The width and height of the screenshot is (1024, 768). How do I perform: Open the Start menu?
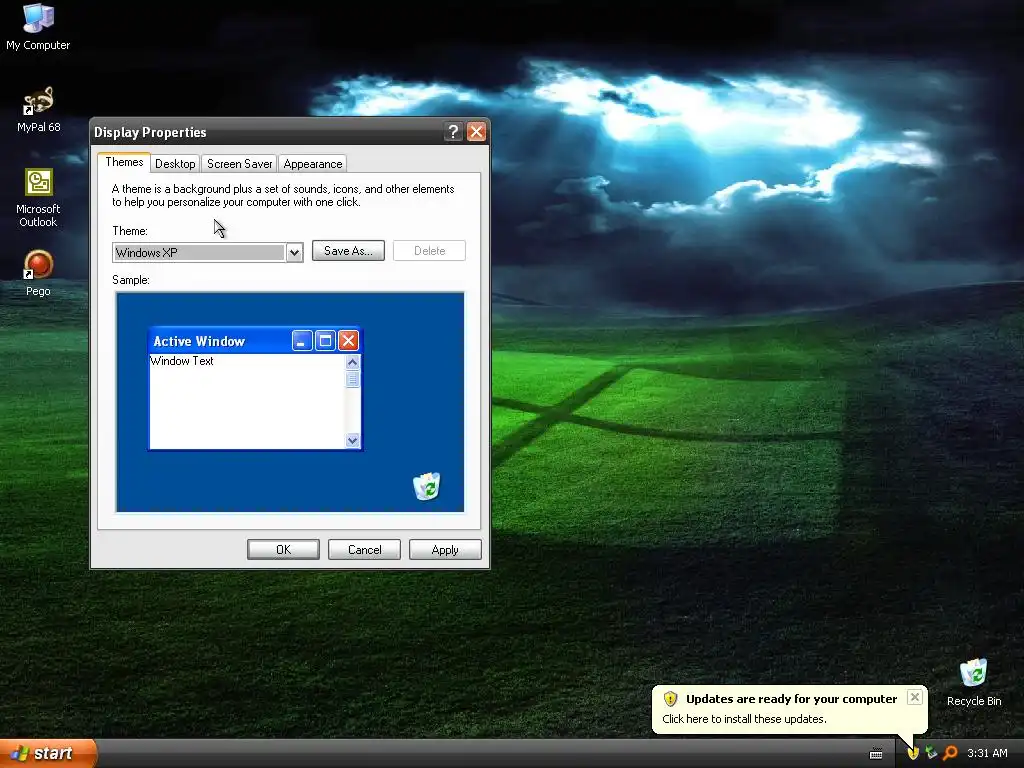point(48,753)
